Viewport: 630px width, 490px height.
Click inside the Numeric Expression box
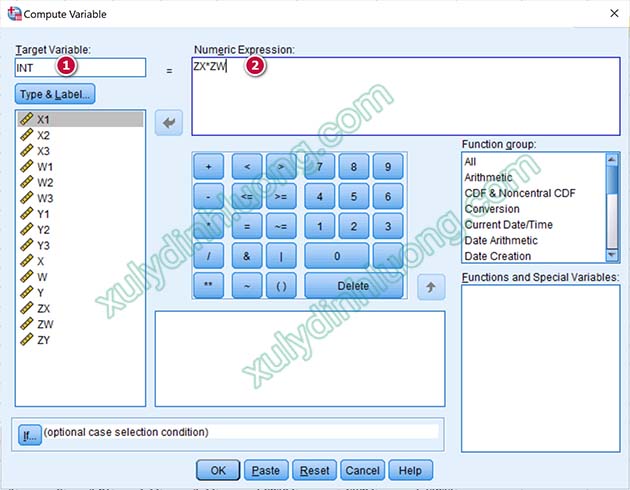point(406,96)
